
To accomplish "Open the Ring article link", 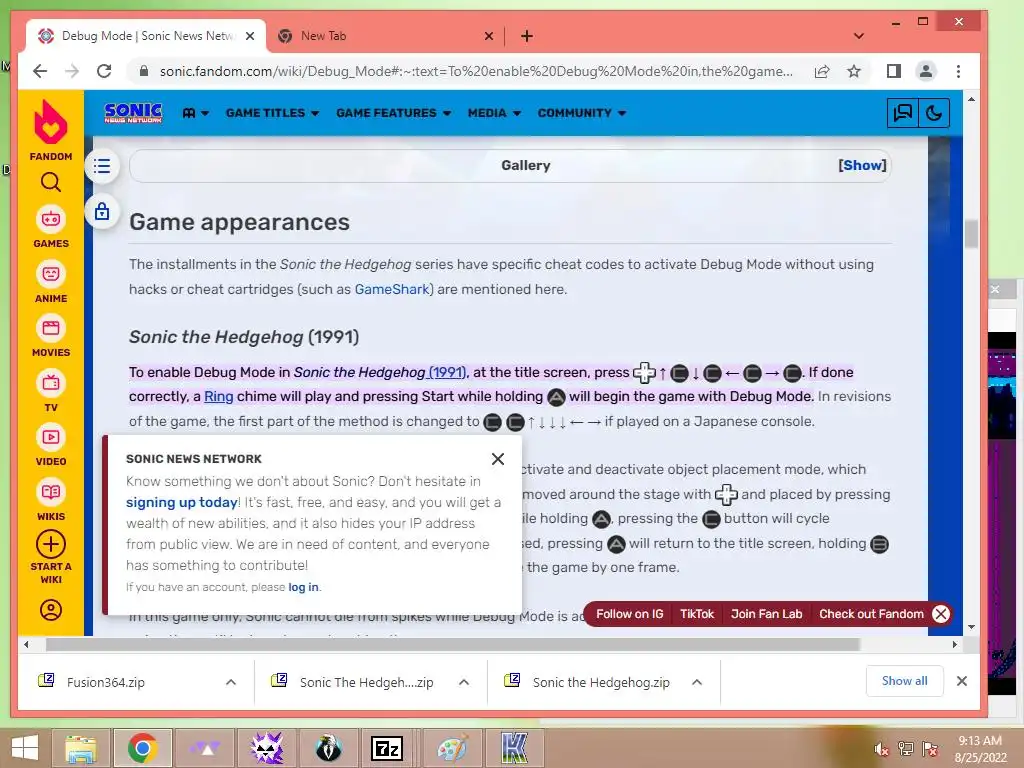I will tap(218, 396).
